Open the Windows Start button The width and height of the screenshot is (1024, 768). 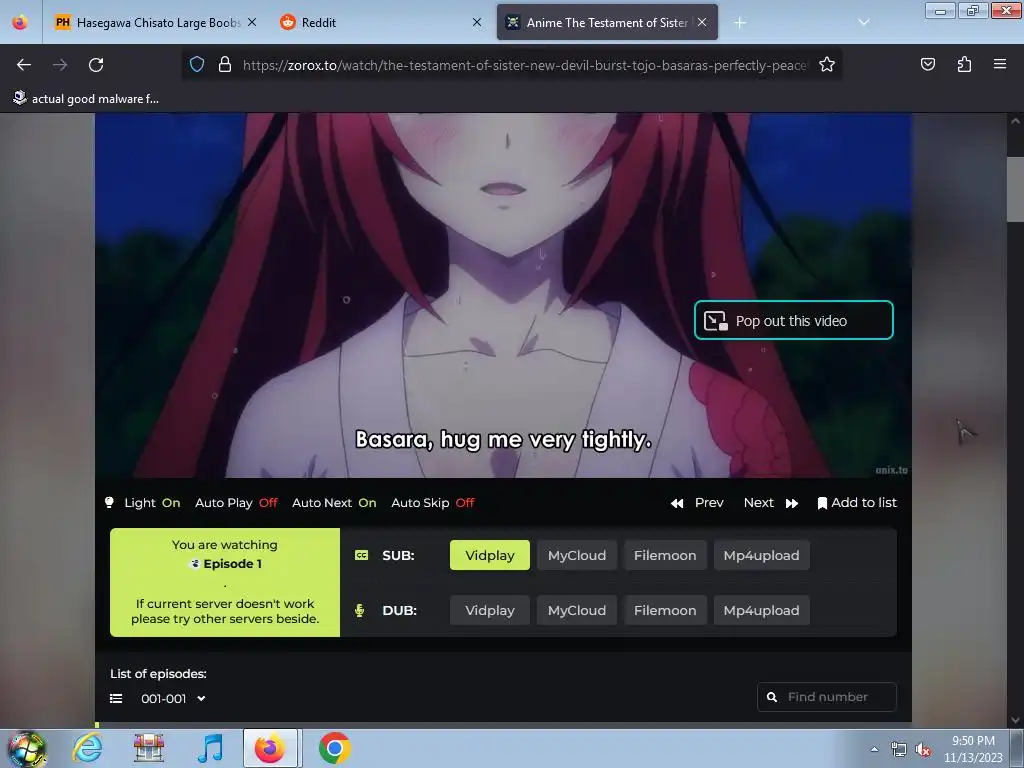(x=27, y=748)
